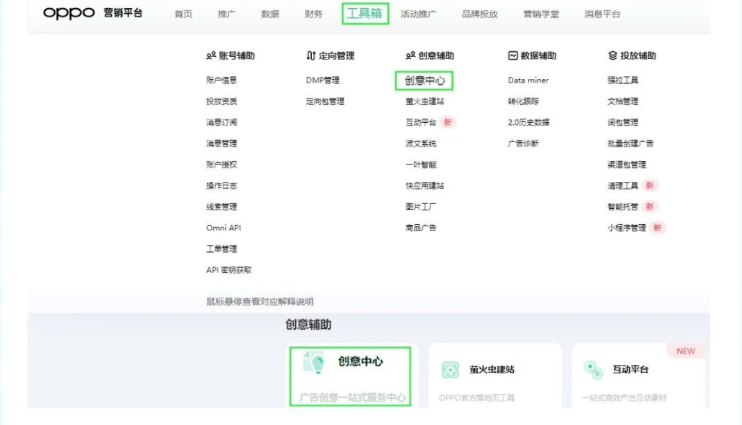Open 图片工厂 entry
742x425 pixels.
[421, 207]
